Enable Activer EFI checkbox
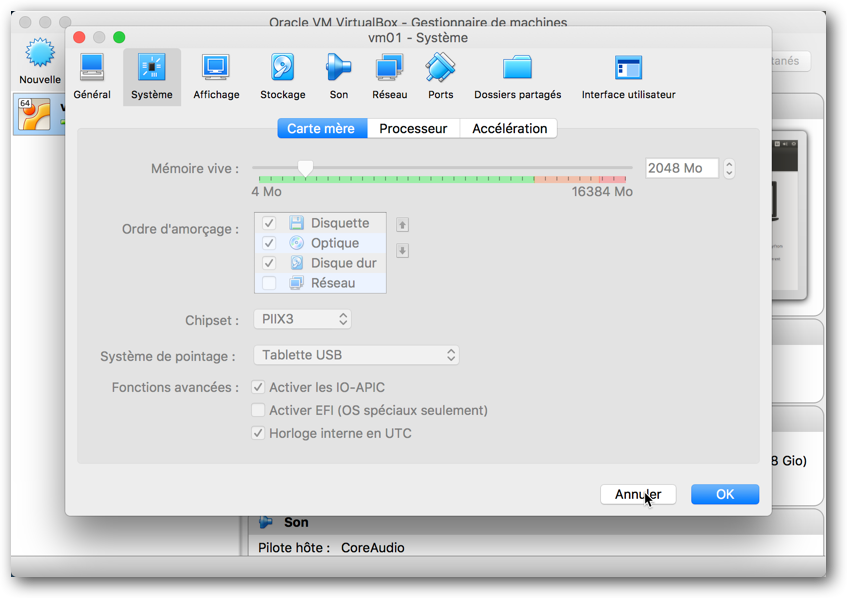This screenshot has height=598, width=847. pyautogui.click(x=258, y=410)
